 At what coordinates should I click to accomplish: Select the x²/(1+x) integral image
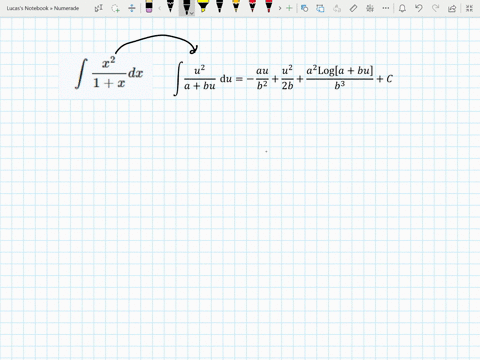click(x=106, y=76)
